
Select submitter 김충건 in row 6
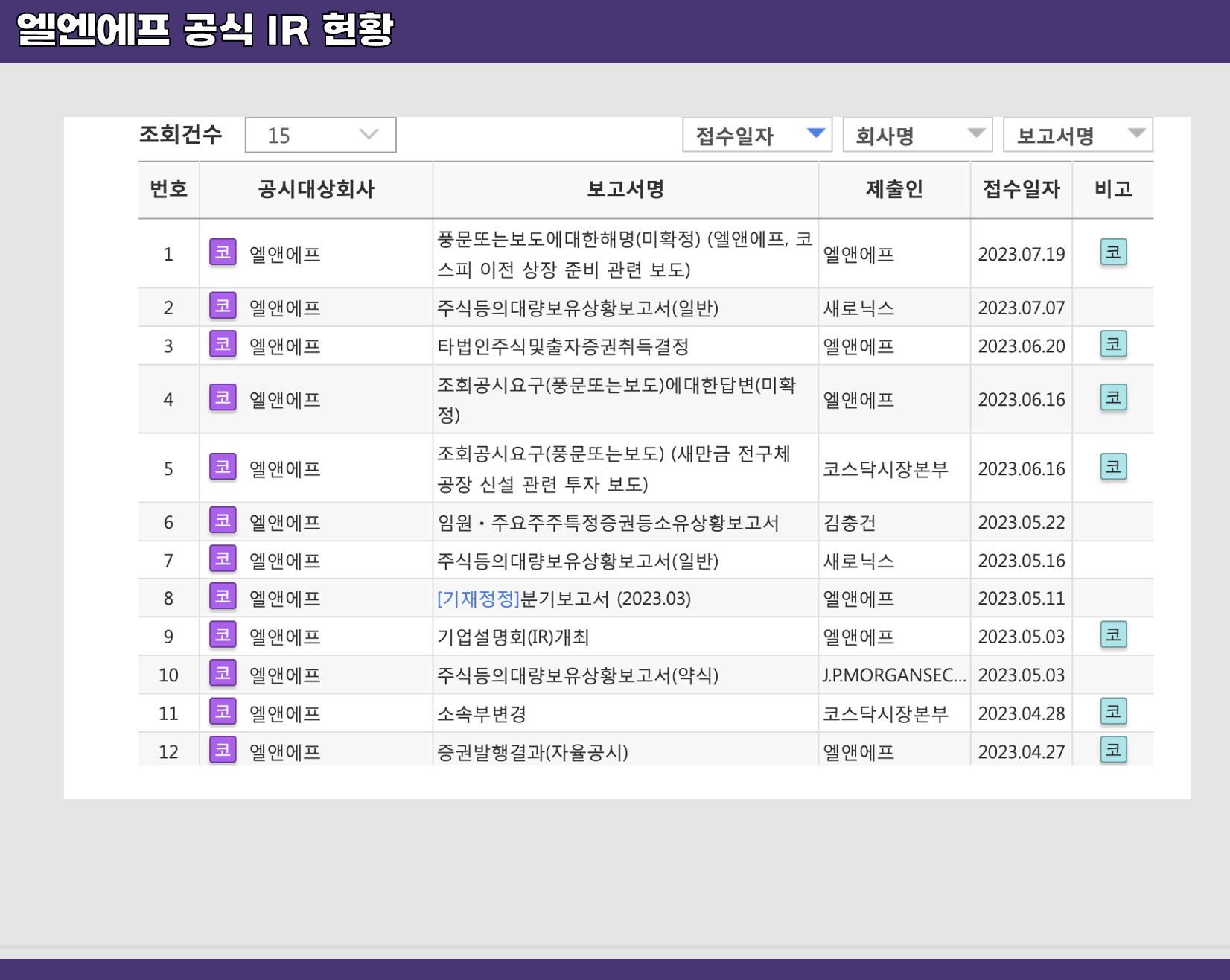[850, 523]
